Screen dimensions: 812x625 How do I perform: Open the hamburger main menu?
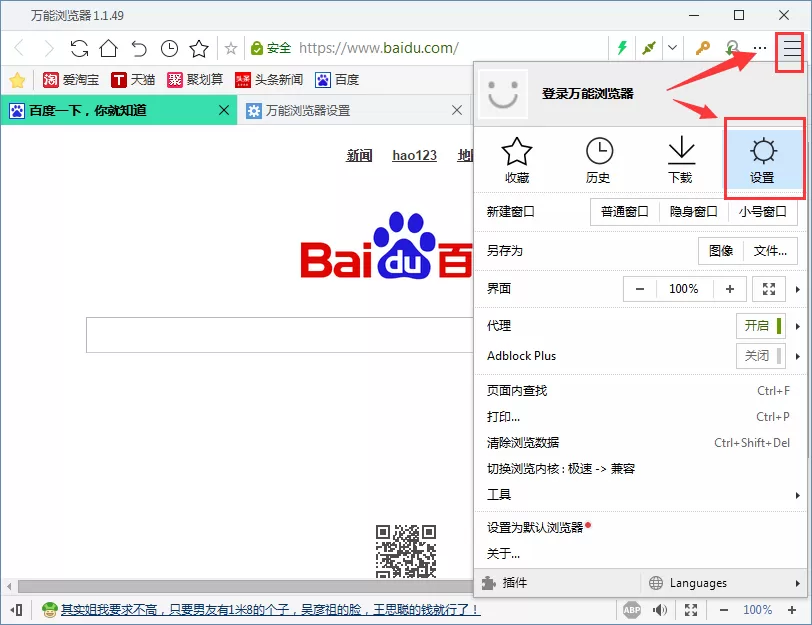[x=791, y=48]
